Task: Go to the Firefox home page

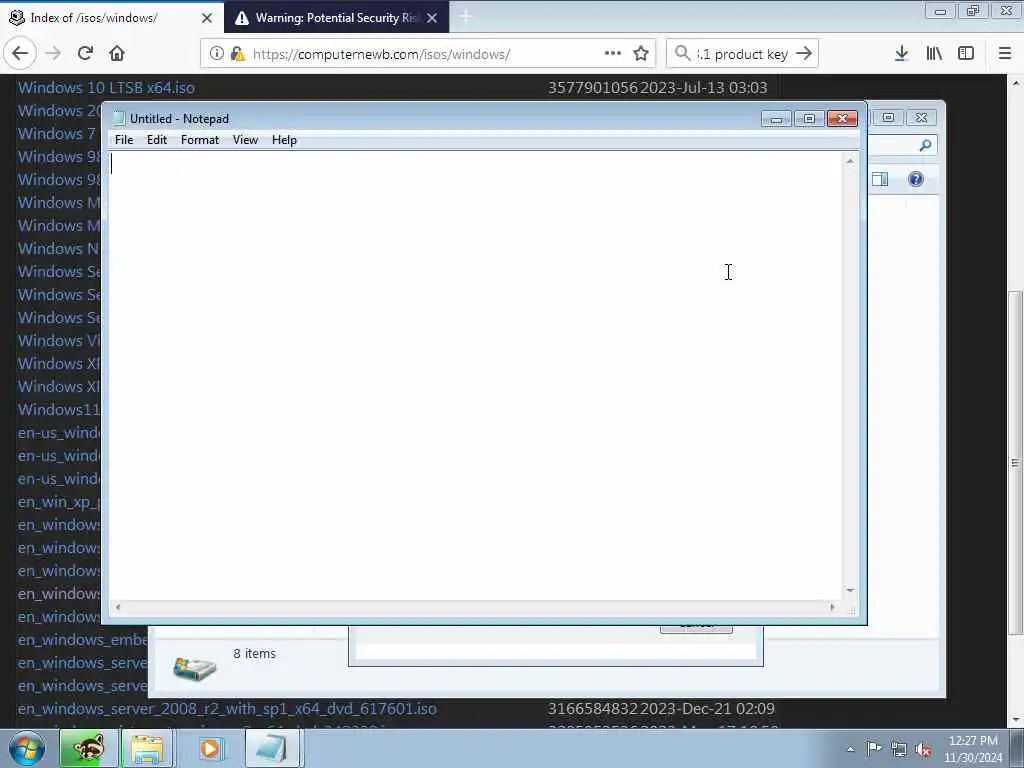Action: point(117,54)
